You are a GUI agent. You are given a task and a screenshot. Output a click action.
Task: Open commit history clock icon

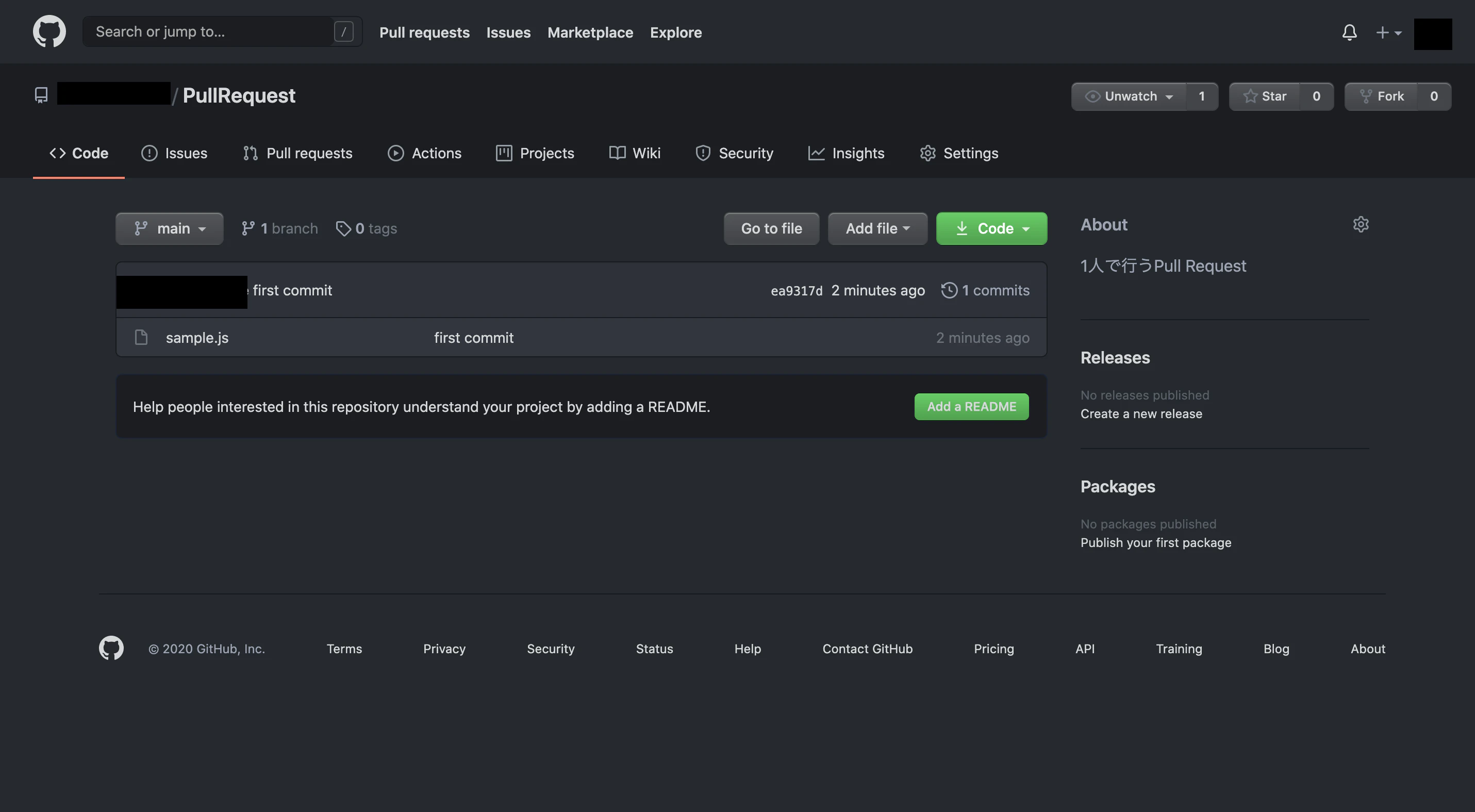[949, 290]
